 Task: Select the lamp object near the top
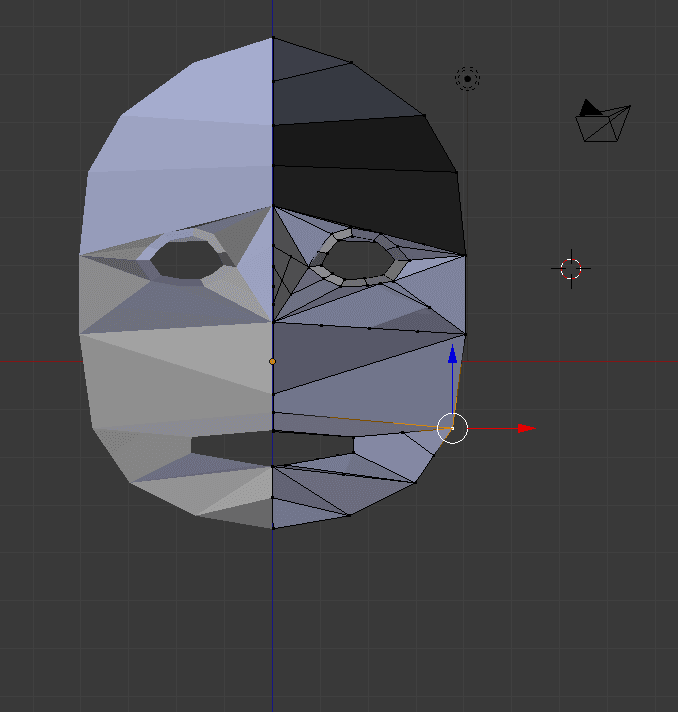467,79
